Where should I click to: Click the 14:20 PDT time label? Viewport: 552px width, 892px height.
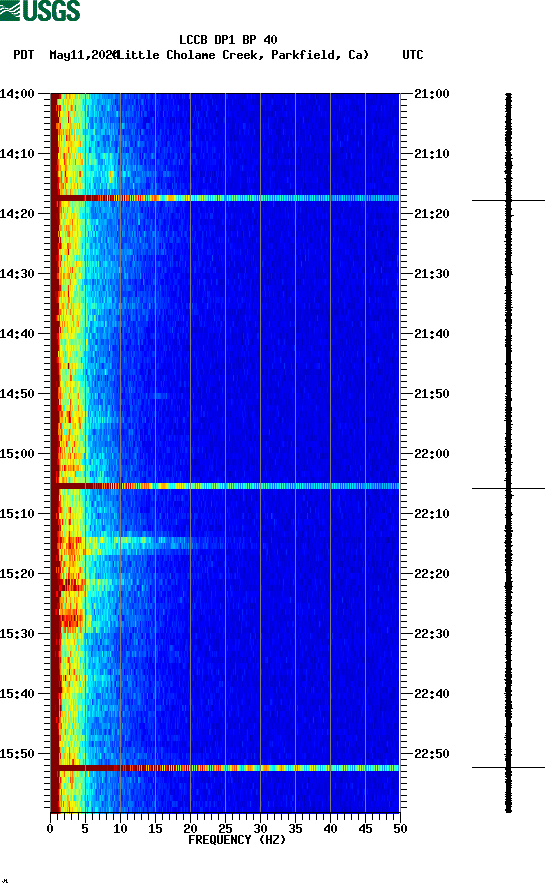(x=17, y=213)
